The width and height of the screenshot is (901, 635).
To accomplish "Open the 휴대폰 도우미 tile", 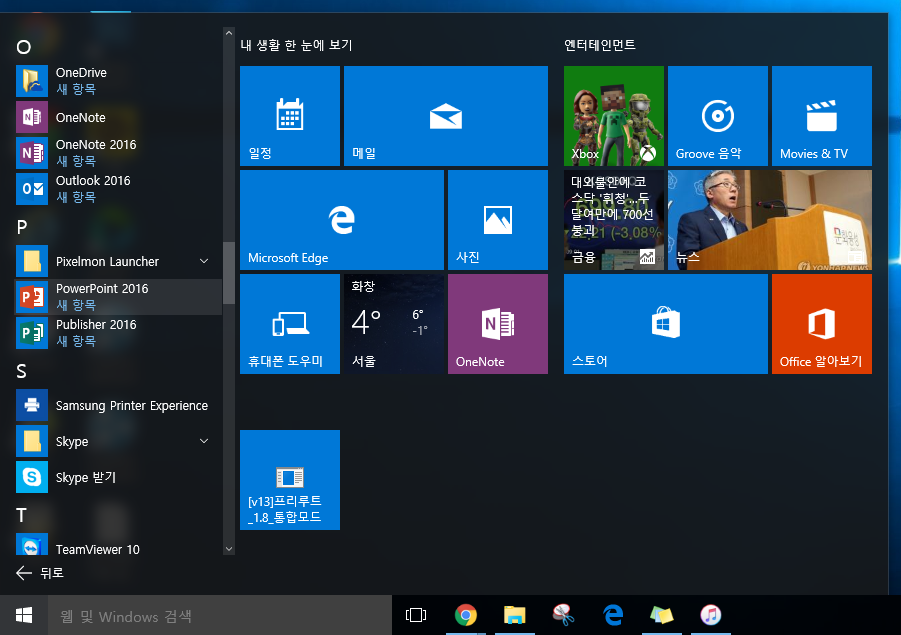I will [x=290, y=324].
